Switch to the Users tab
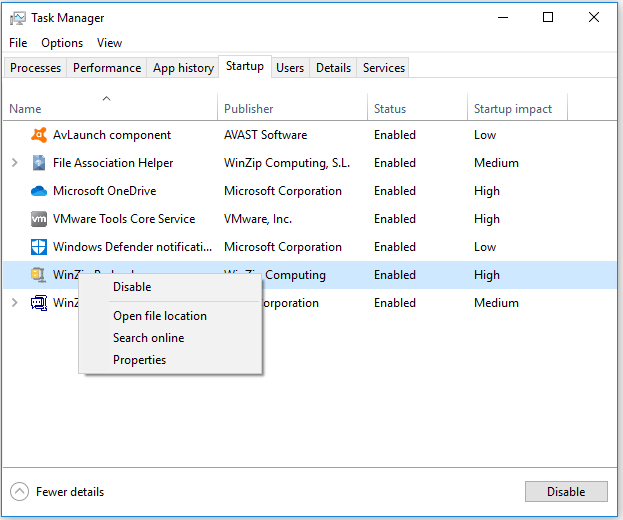Image resolution: width=623 pixels, height=520 pixels. (290, 68)
